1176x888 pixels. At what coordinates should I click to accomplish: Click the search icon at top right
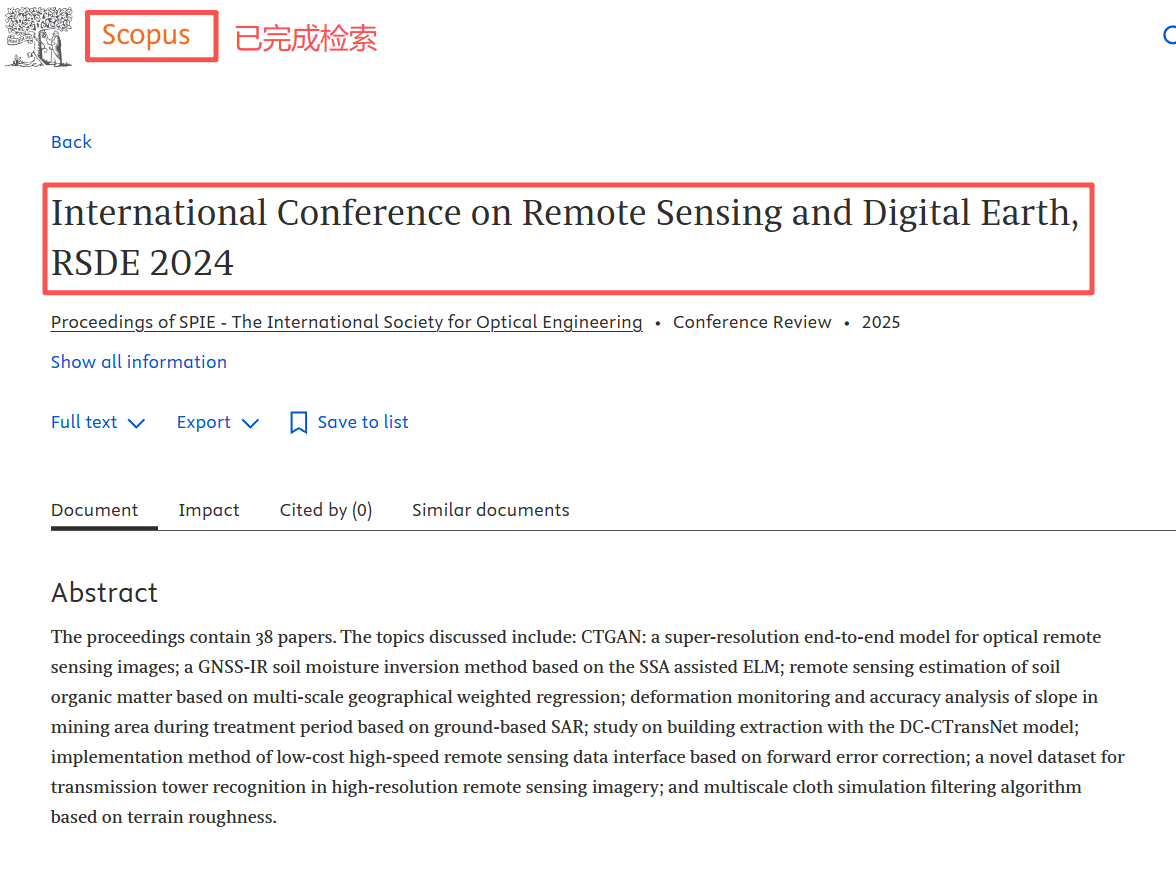point(1168,36)
